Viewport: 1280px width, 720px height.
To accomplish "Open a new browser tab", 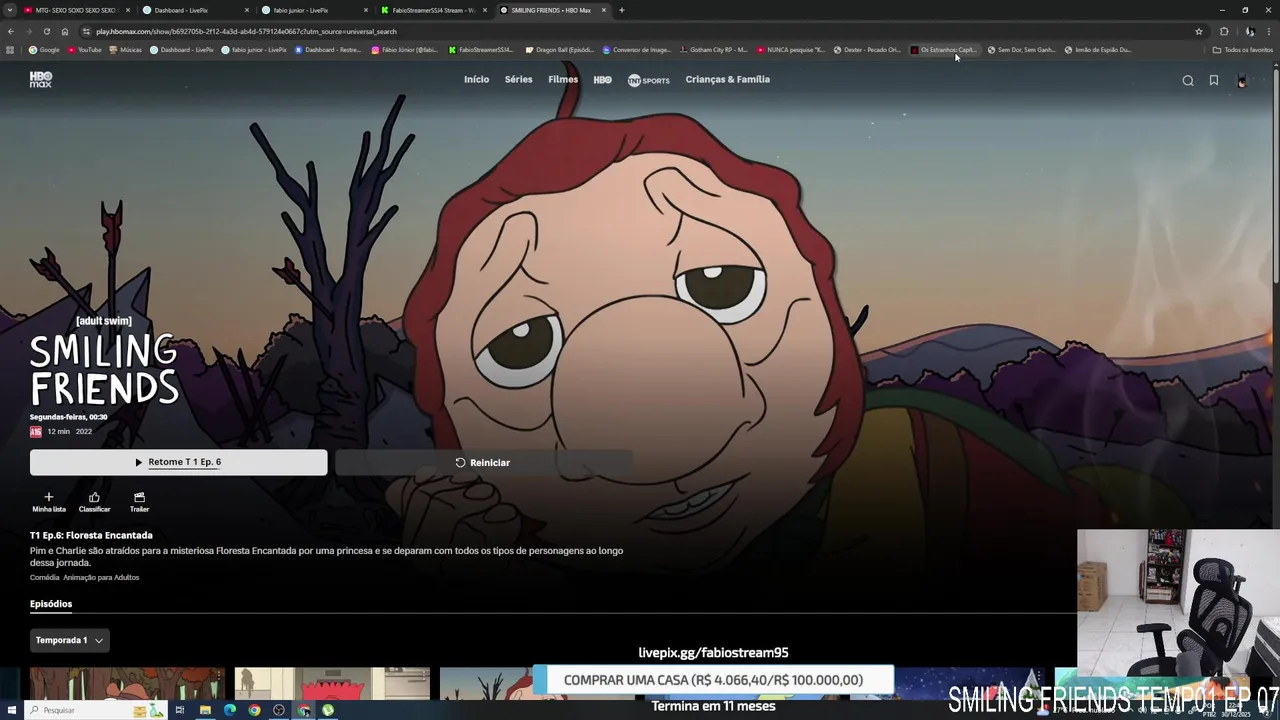I will click(621, 10).
